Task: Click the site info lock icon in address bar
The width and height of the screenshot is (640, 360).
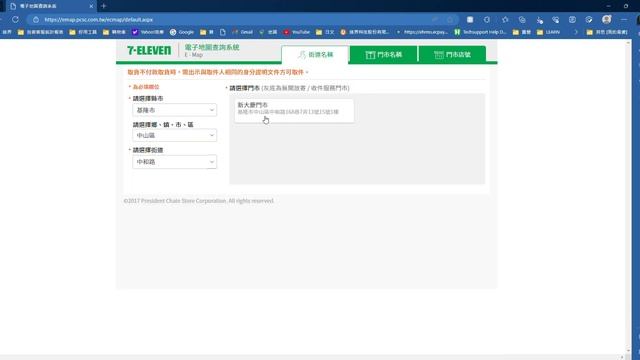Action: coord(36,20)
